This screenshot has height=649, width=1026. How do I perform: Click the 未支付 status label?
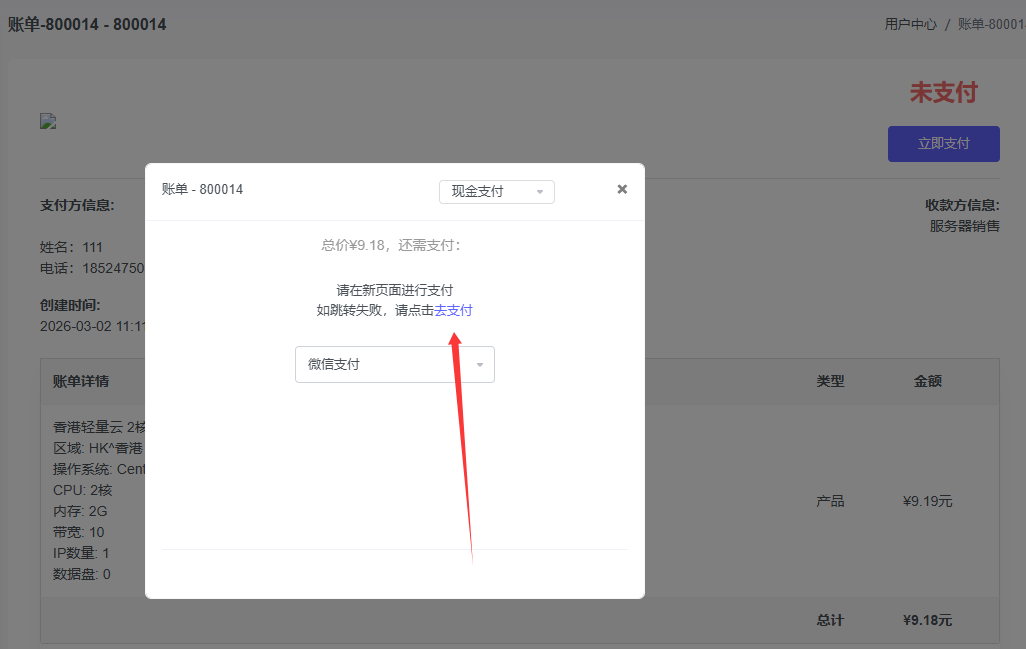coord(944,92)
